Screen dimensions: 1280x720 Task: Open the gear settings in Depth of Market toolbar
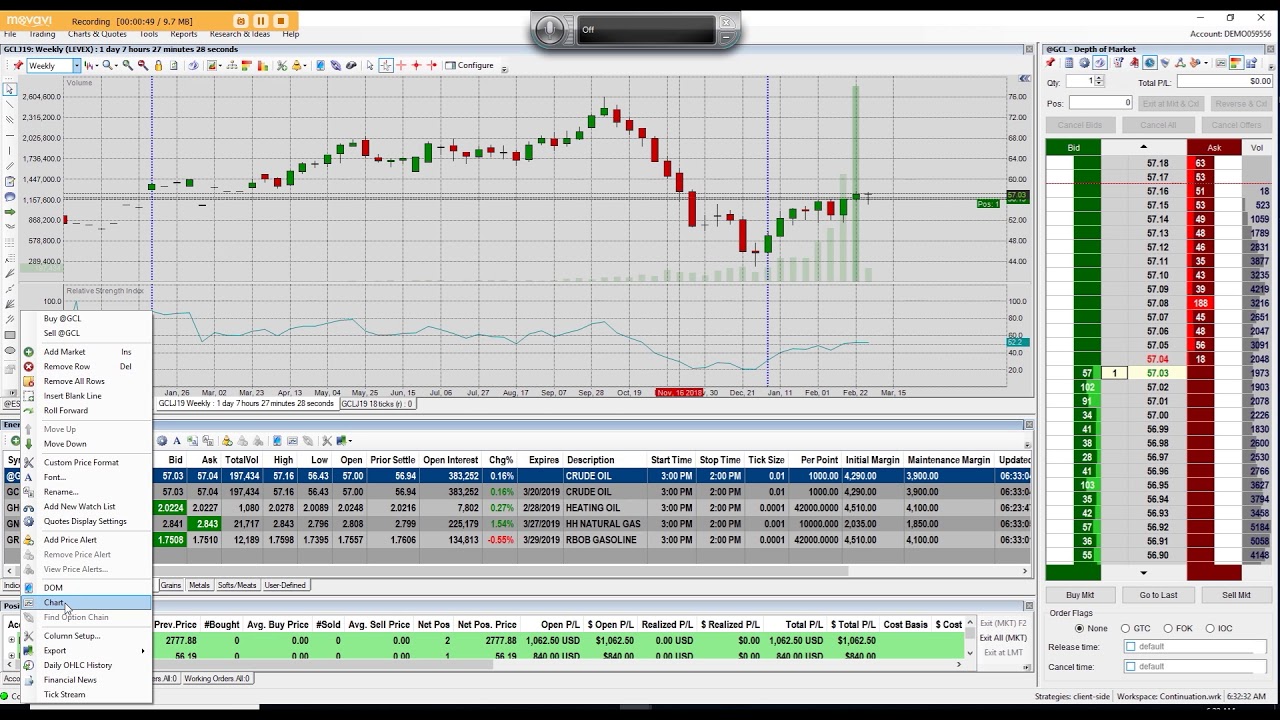pos(1084,63)
